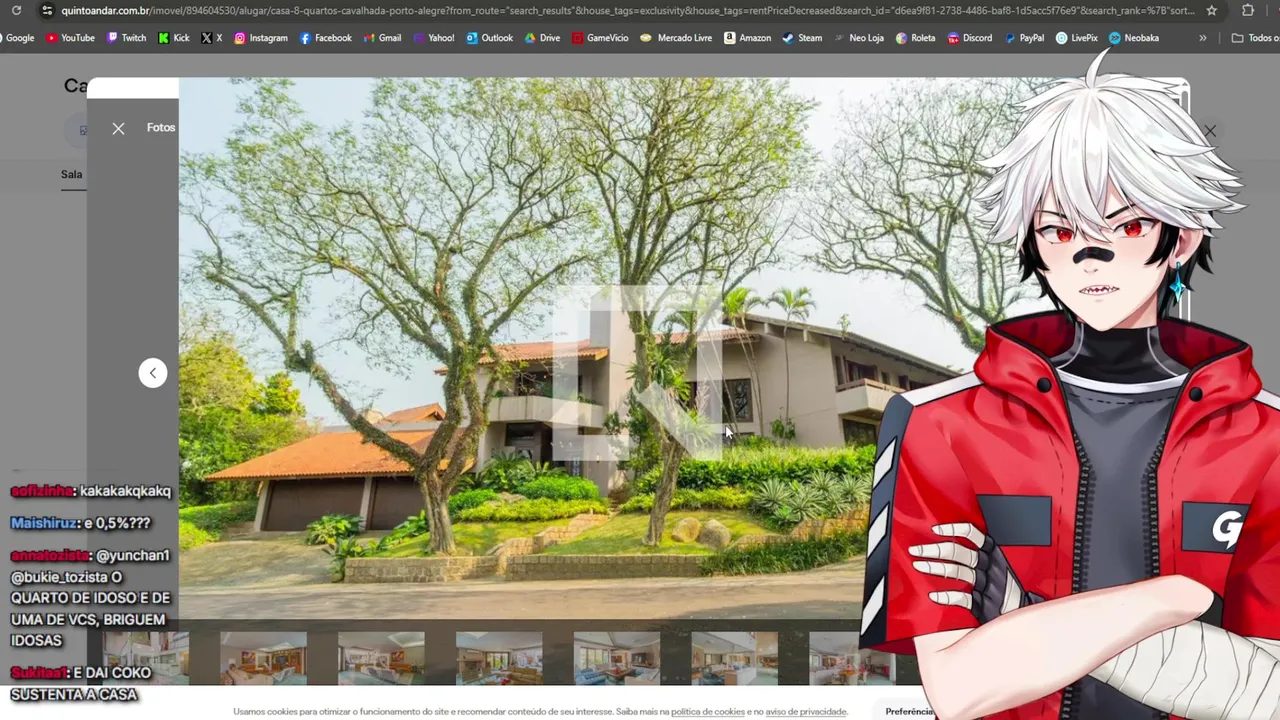Click the cookie Preferências button
1280x720 pixels.
click(x=908, y=712)
